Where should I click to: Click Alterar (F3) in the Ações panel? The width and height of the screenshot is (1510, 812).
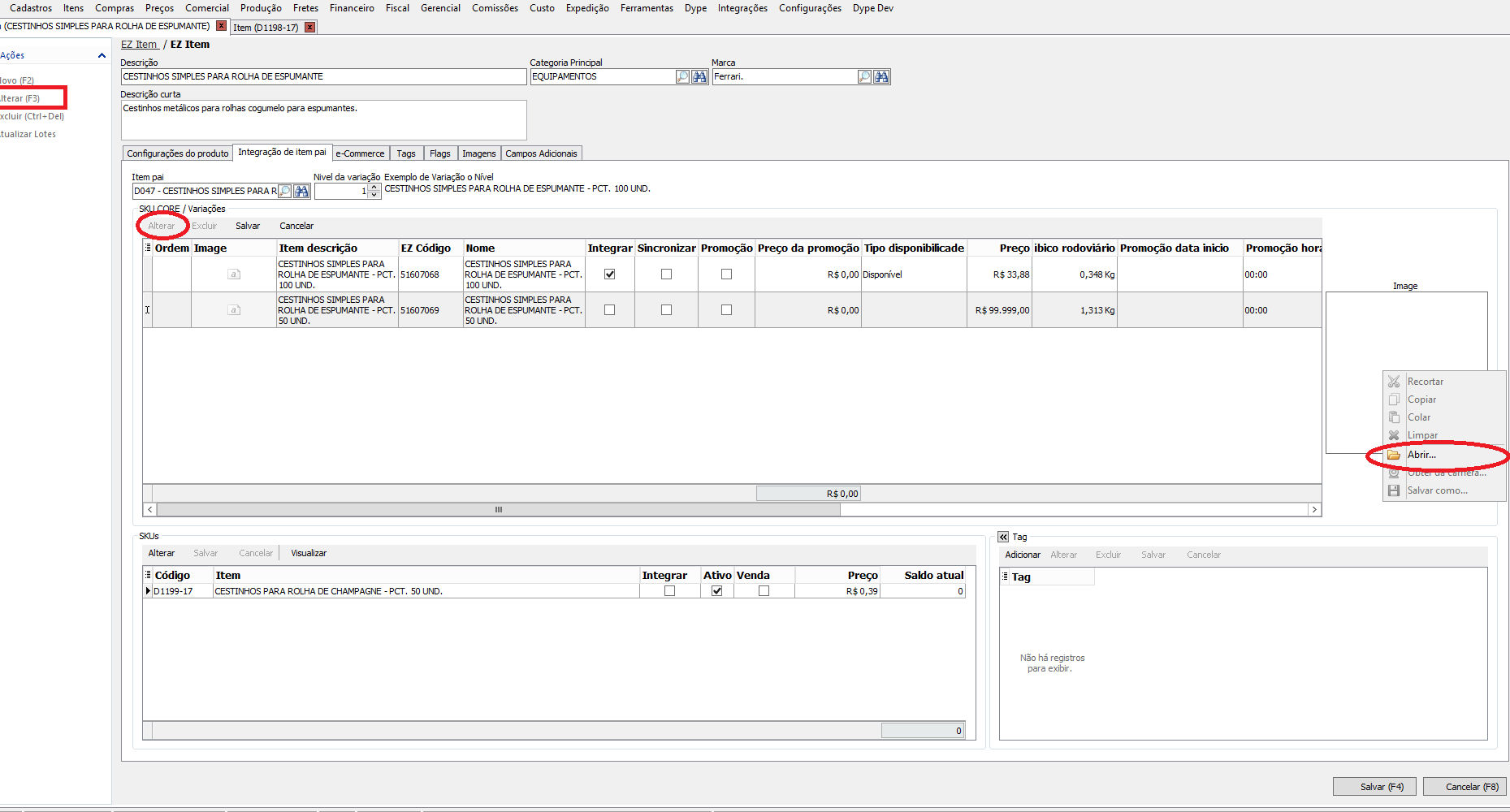[20, 98]
